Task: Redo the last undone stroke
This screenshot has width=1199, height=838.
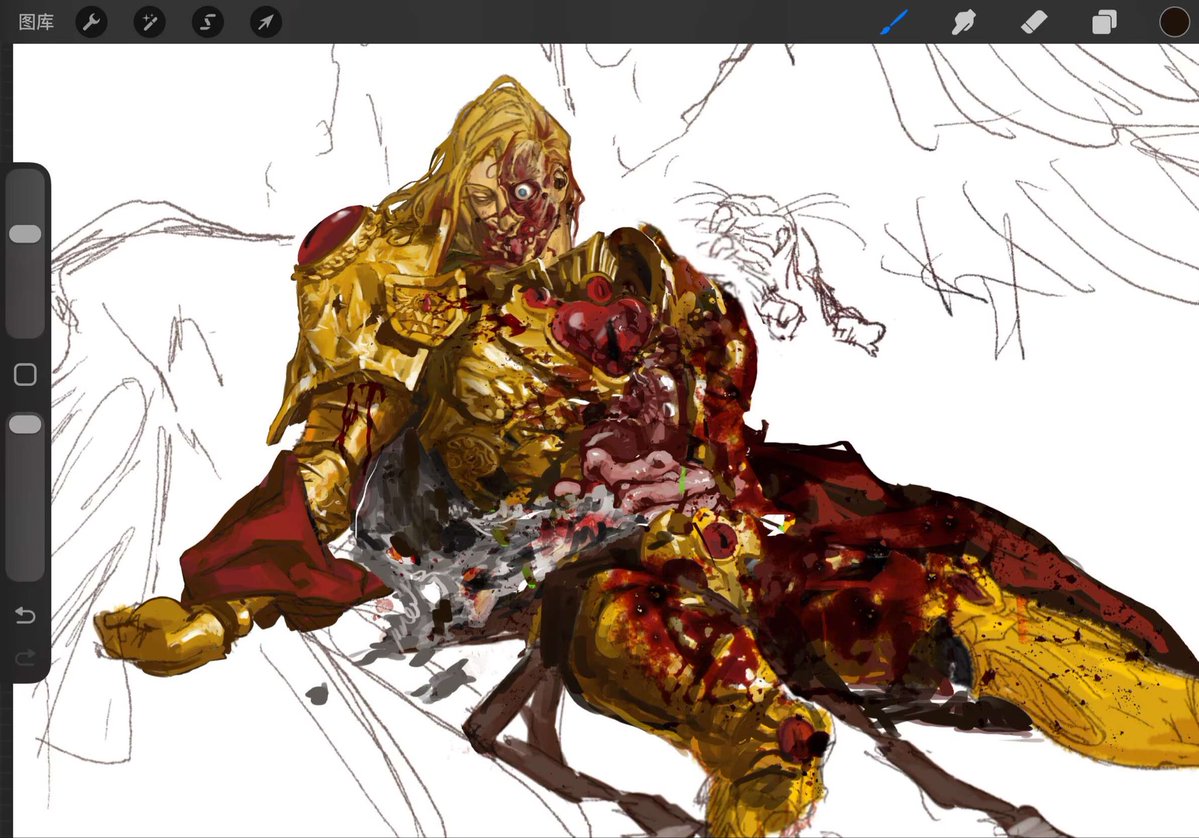Action: tap(25, 657)
